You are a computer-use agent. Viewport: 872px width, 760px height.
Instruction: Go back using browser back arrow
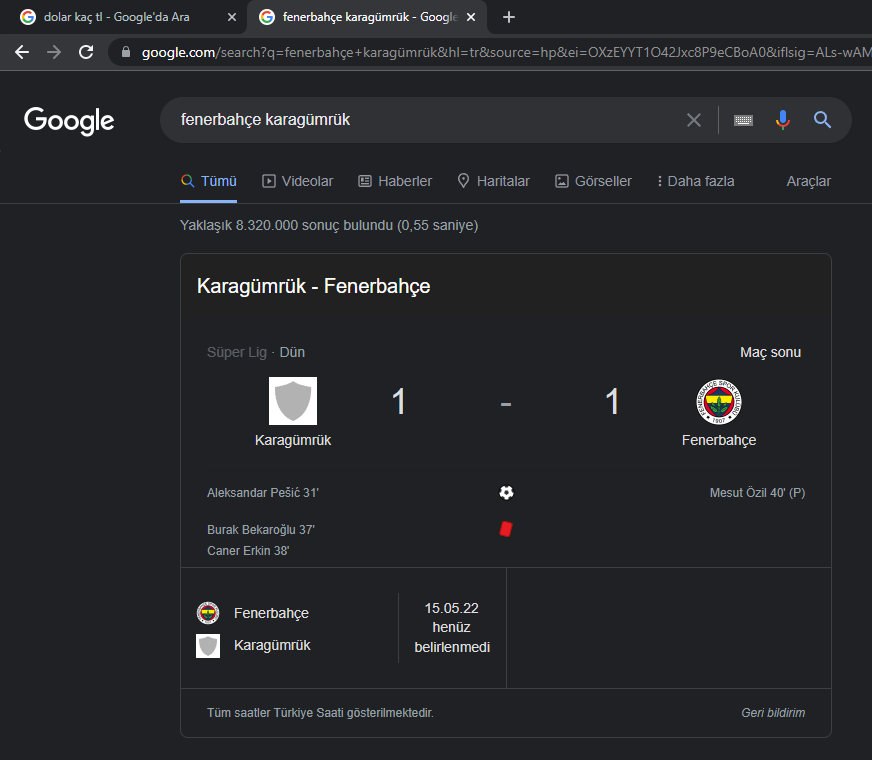coord(22,52)
